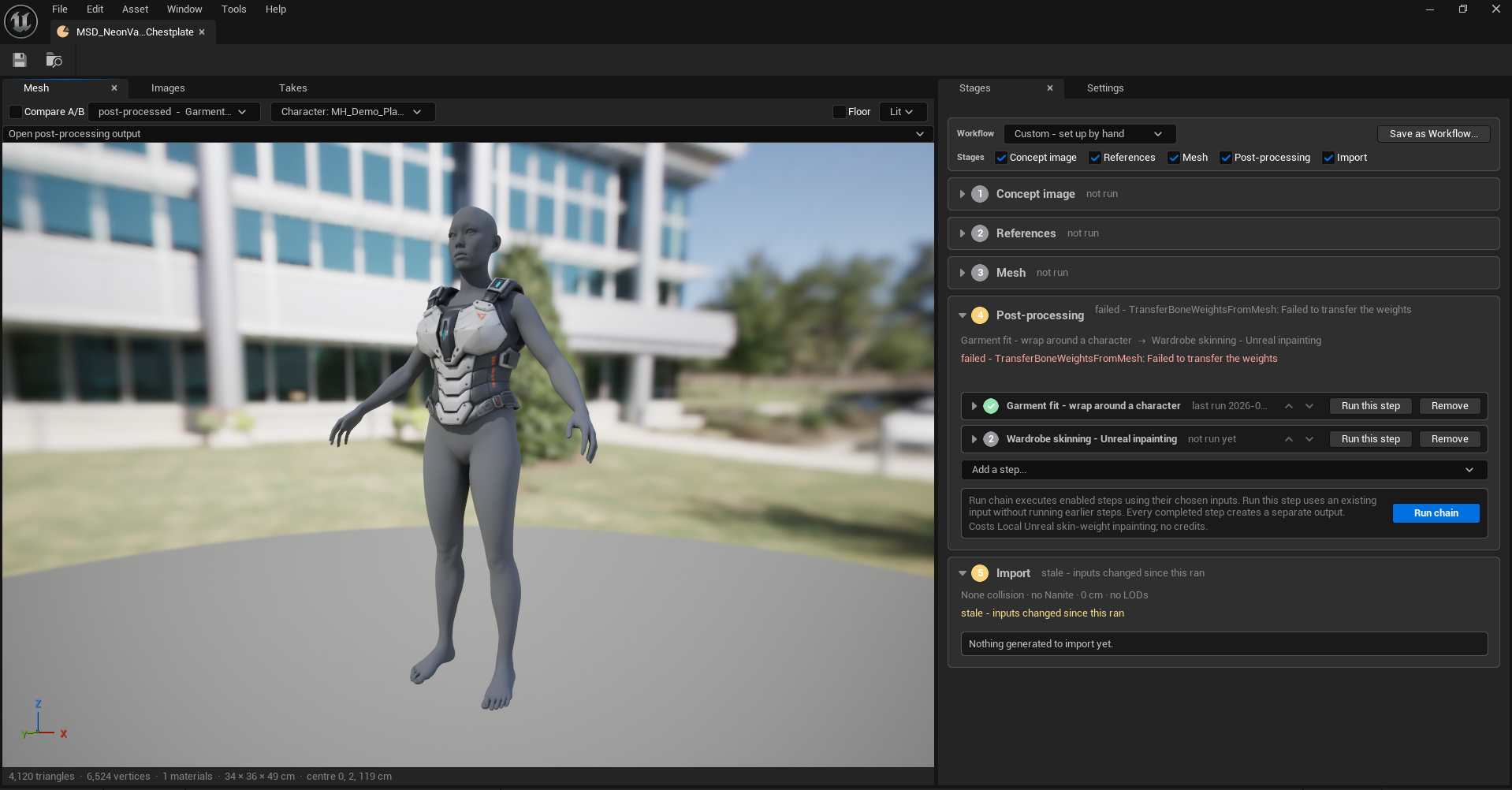Image resolution: width=1512 pixels, height=790 pixels.
Task: Close the Stages tab with its X
Action: click(x=1050, y=88)
